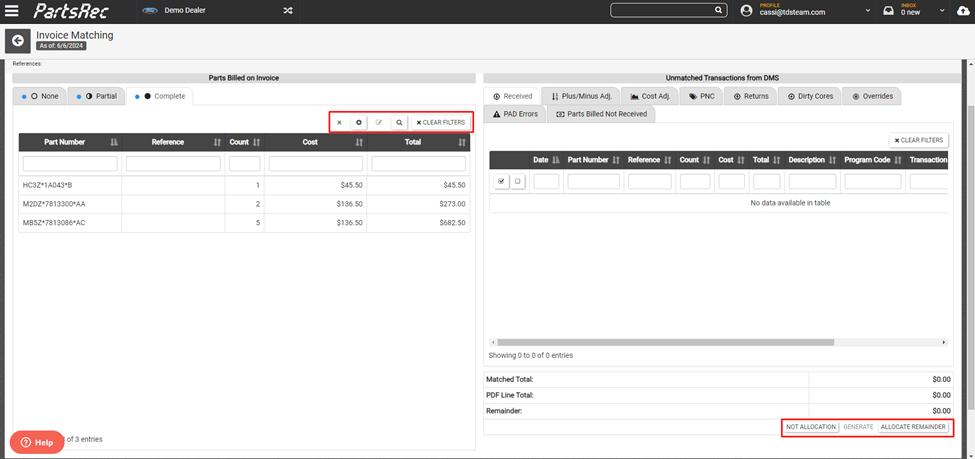Image resolution: width=975 pixels, height=459 pixels.
Task: Focus the invoice Cost filter field
Action: [316, 164]
